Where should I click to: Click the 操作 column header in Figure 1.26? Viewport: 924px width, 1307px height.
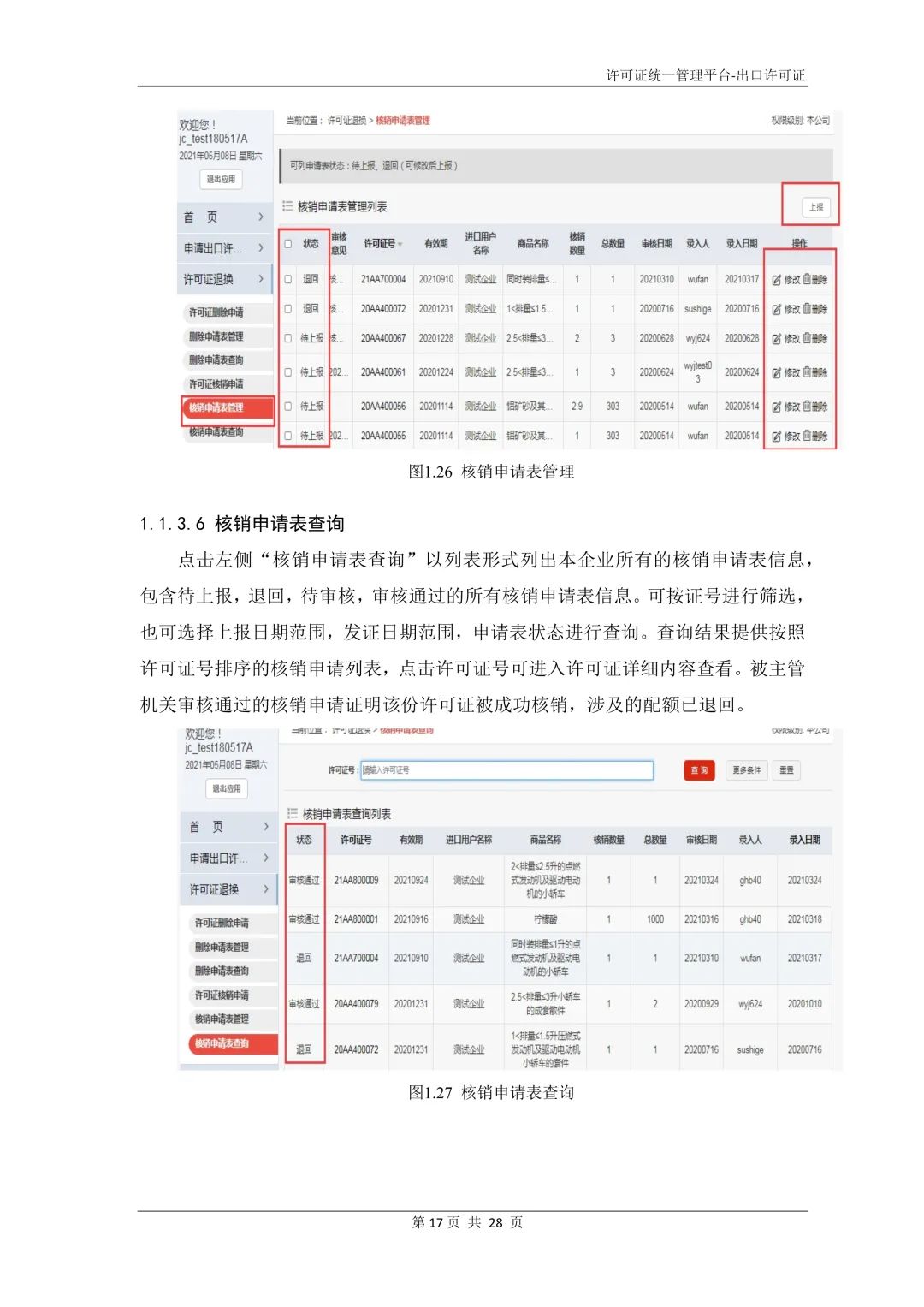[800, 244]
